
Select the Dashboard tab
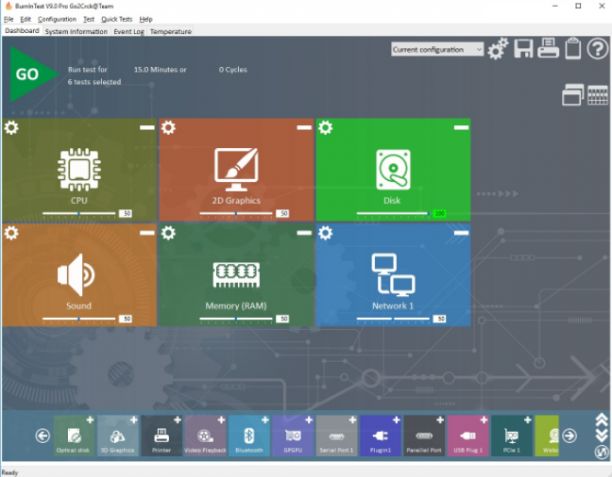(22, 31)
